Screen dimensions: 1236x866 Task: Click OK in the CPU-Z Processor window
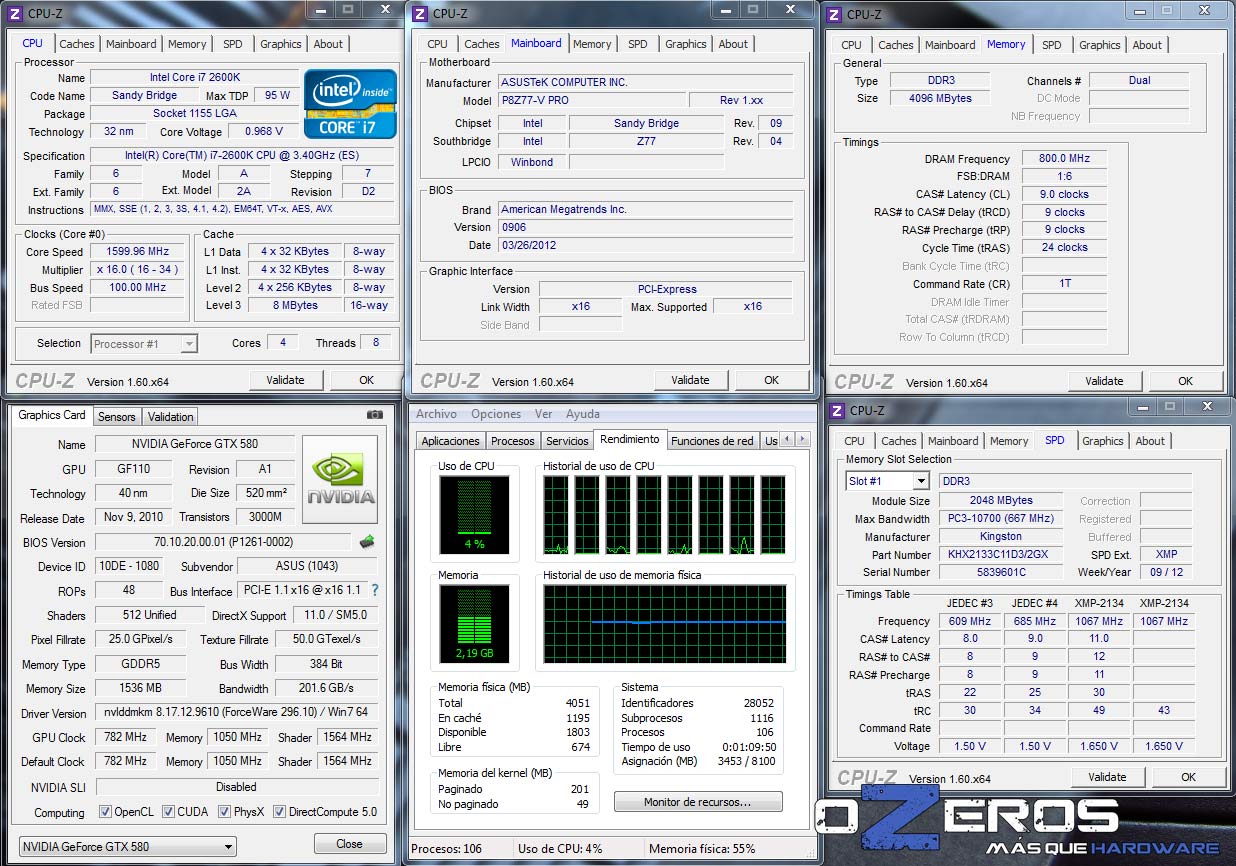point(366,380)
